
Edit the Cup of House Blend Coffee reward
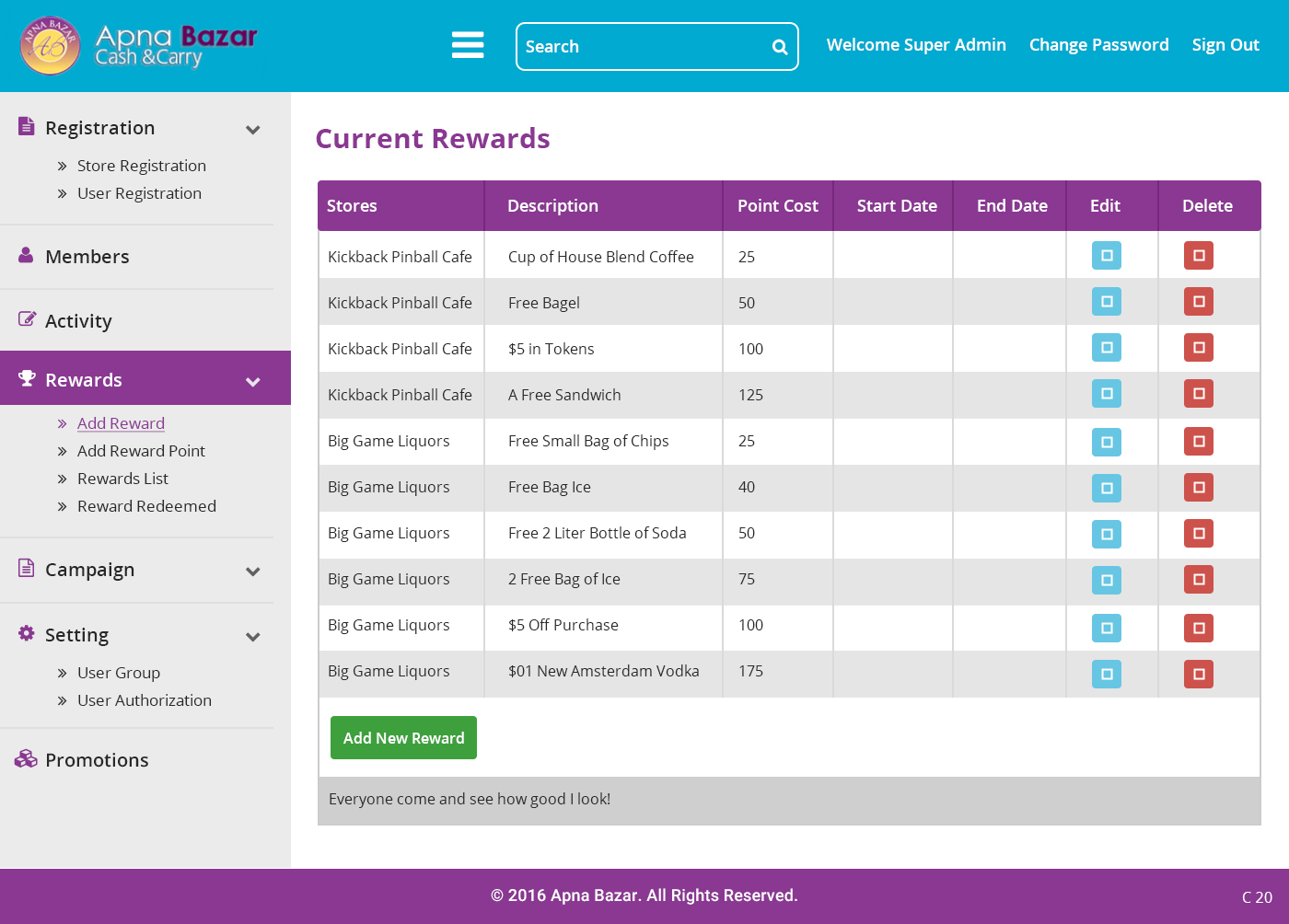pos(1106,256)
